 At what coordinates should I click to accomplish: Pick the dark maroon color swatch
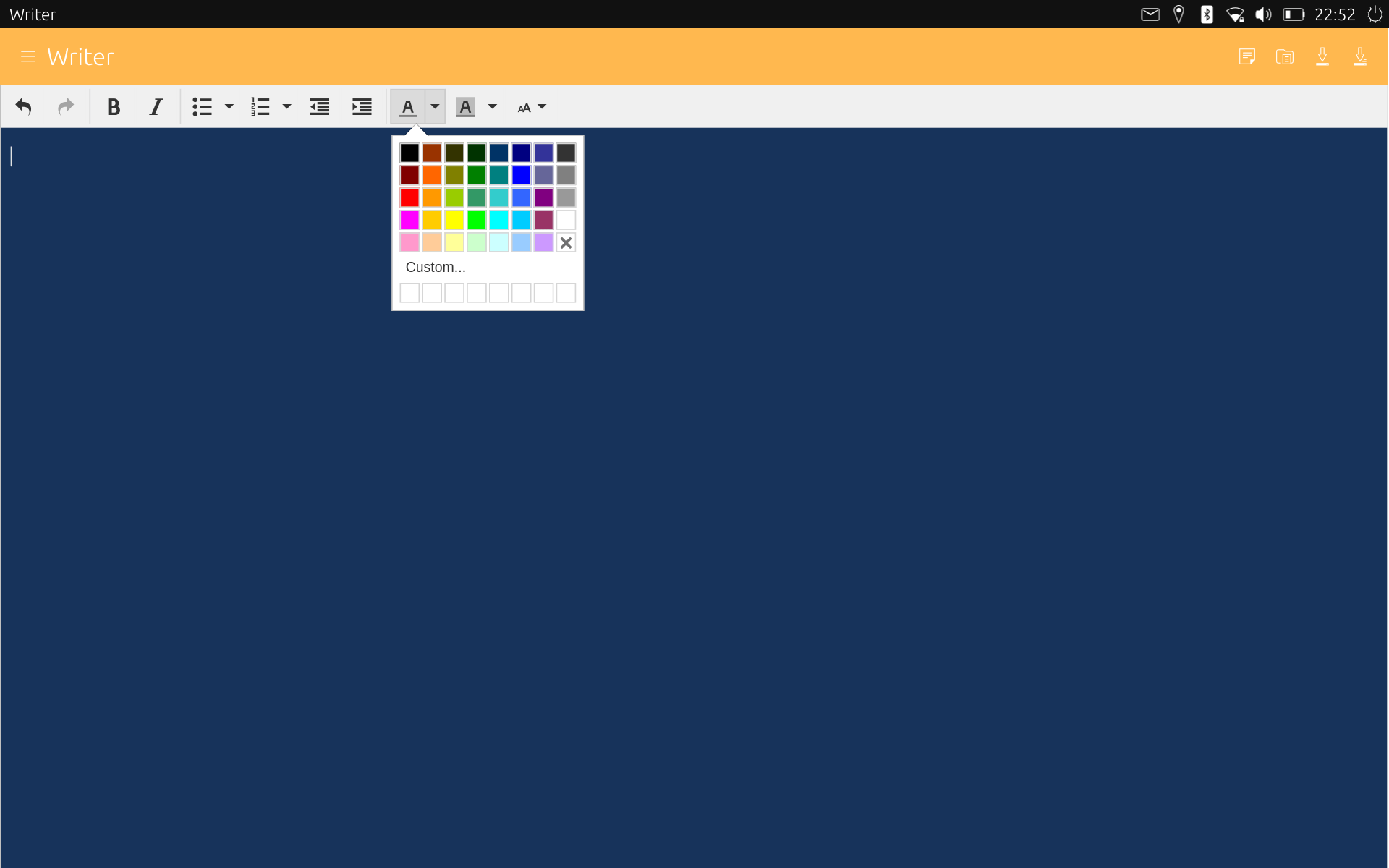coord(409,175)
